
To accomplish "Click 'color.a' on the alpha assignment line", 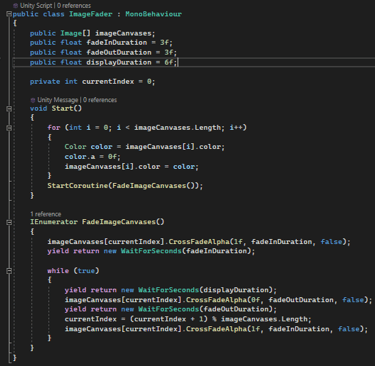I will point(80,157).
